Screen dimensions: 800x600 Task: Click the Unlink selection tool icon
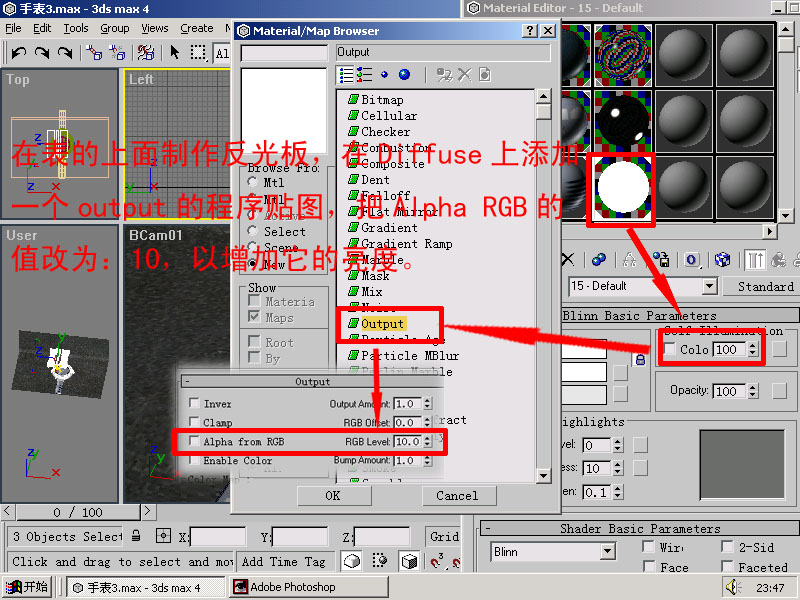point(117,52)
